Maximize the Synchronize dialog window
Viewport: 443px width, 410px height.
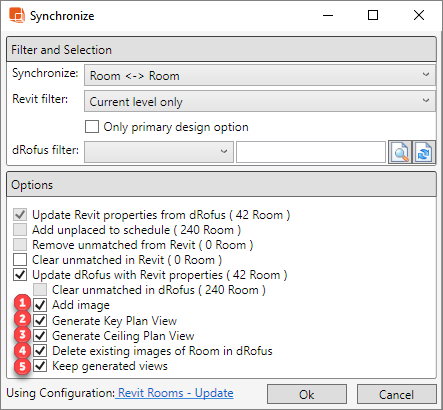(x=373, y=15)
